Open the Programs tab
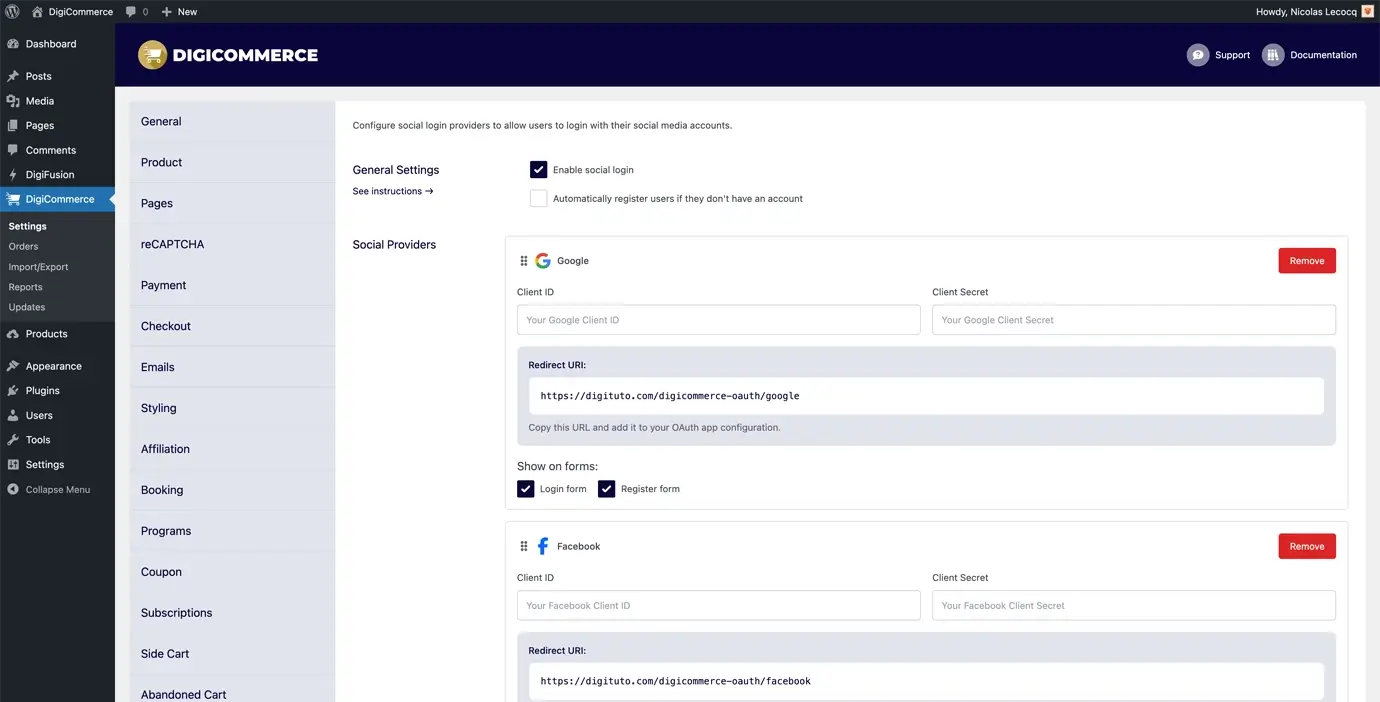The image size is (1380, 702). (x=232, y=531)
